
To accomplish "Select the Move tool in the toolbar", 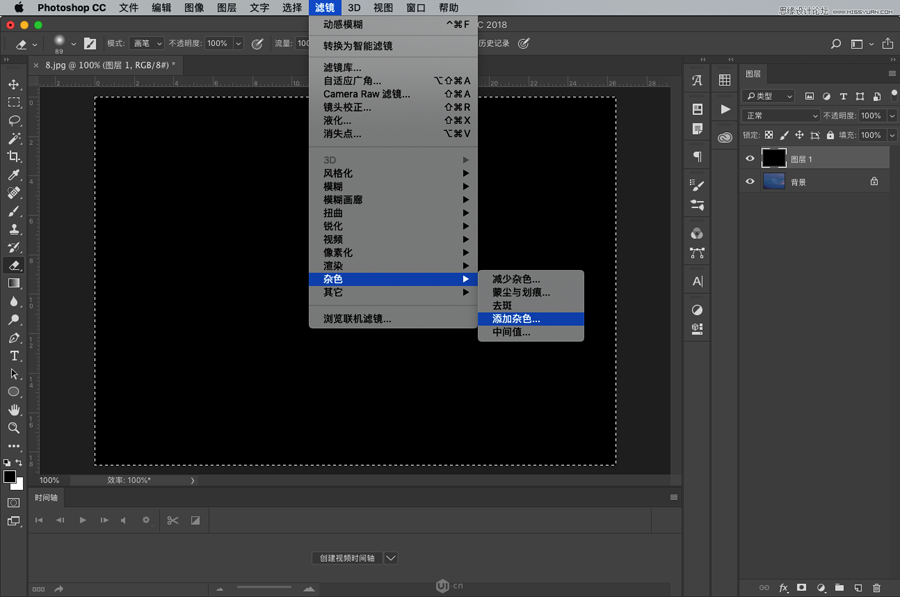I will point(14,85).
